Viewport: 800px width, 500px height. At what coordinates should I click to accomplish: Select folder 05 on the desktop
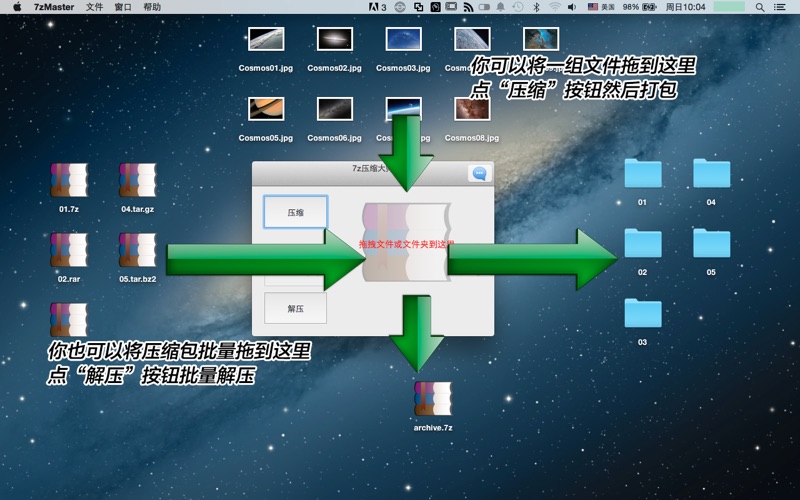point(711,243)
